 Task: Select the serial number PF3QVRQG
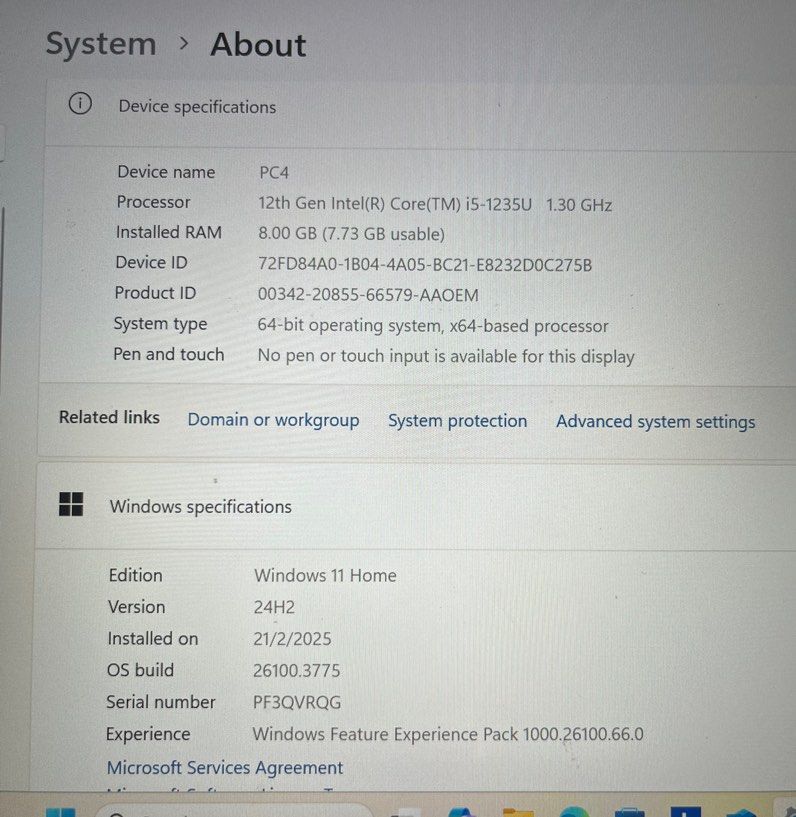click(297, 702)
